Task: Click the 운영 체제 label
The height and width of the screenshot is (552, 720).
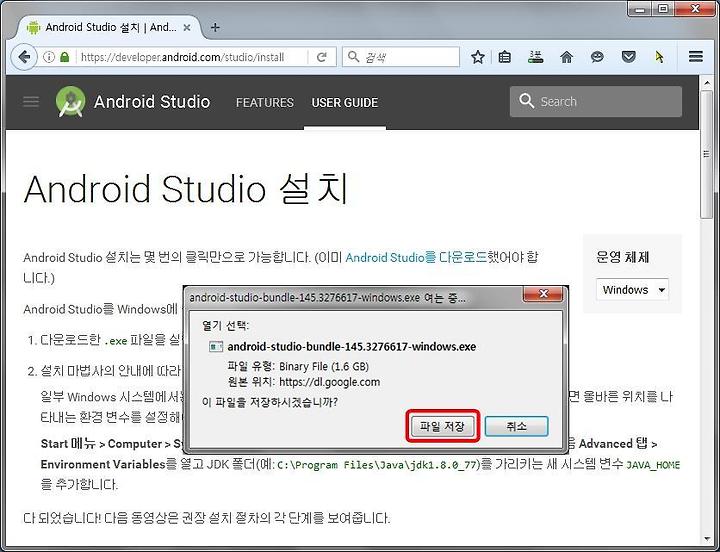Action: [623, 257]
